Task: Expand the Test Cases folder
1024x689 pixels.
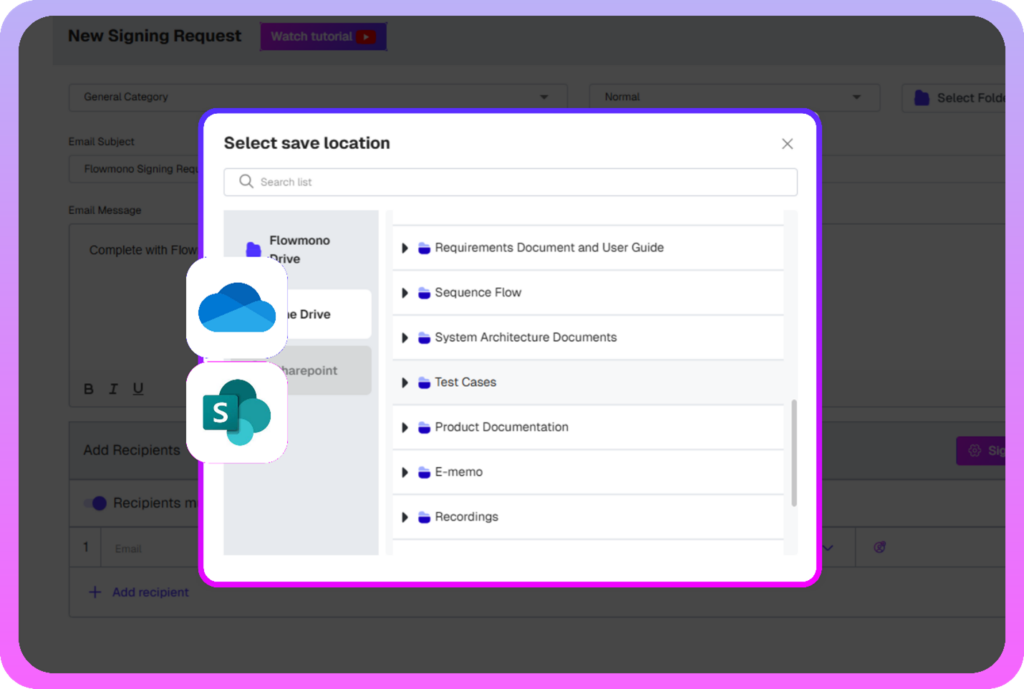Action: point(404,382)
